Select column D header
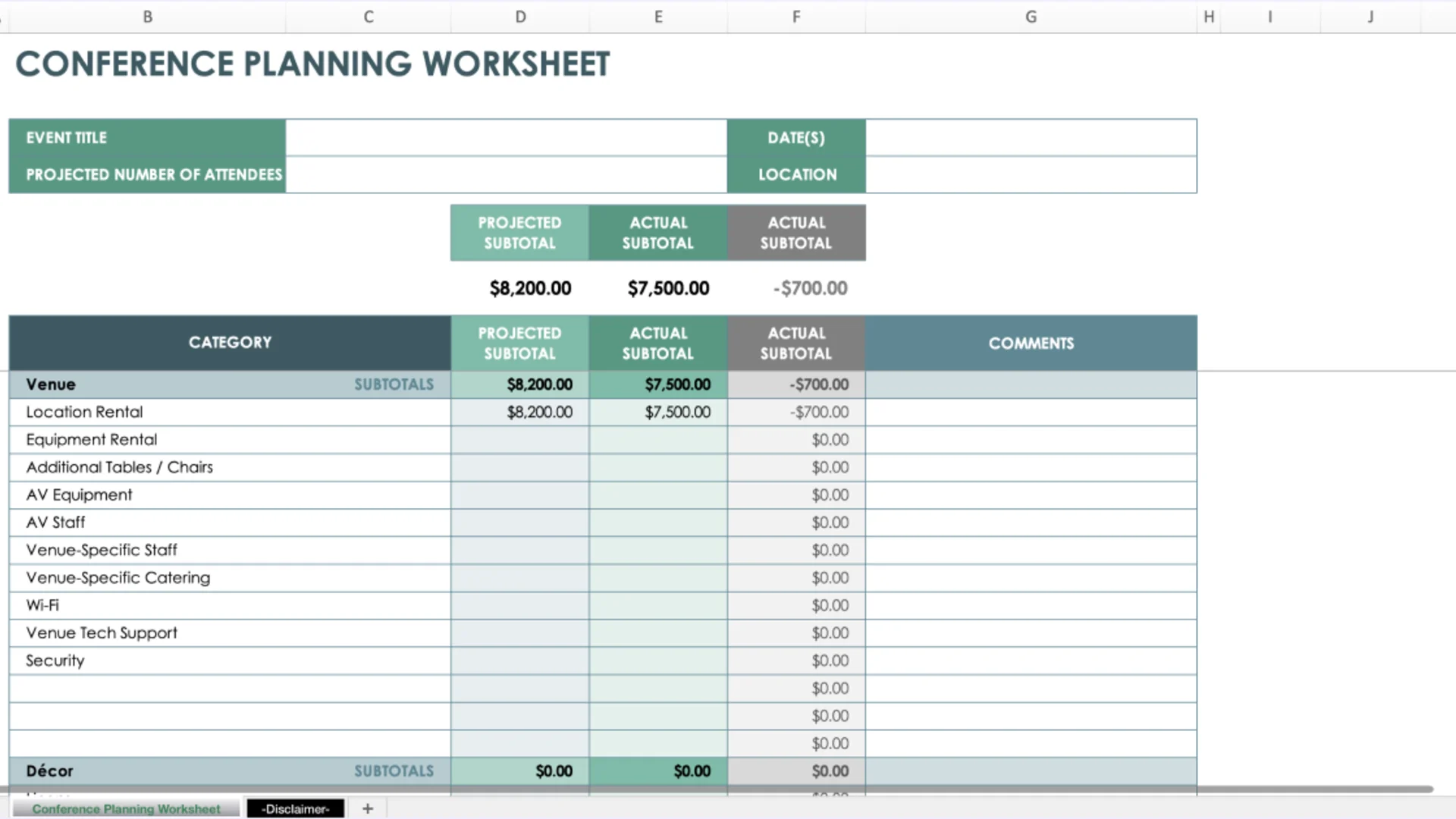This screenshot has height=819, width=1456. pyautogui.click(x=520, y=17)
